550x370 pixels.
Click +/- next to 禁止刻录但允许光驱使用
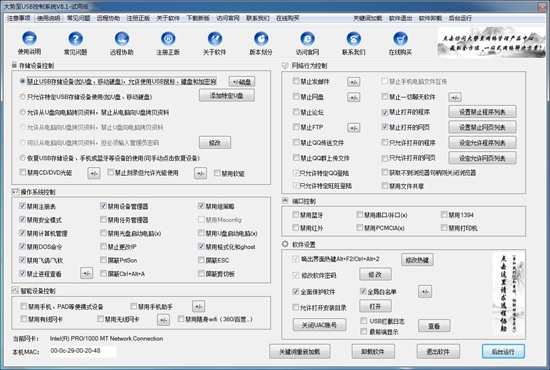coord(200,173)
